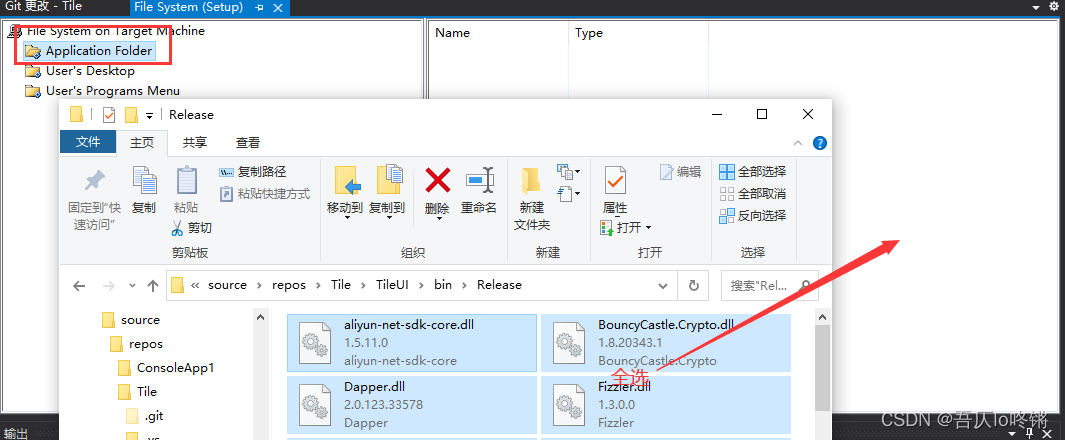
Task: Select the source folder in navigation pane
Action: 130,320
